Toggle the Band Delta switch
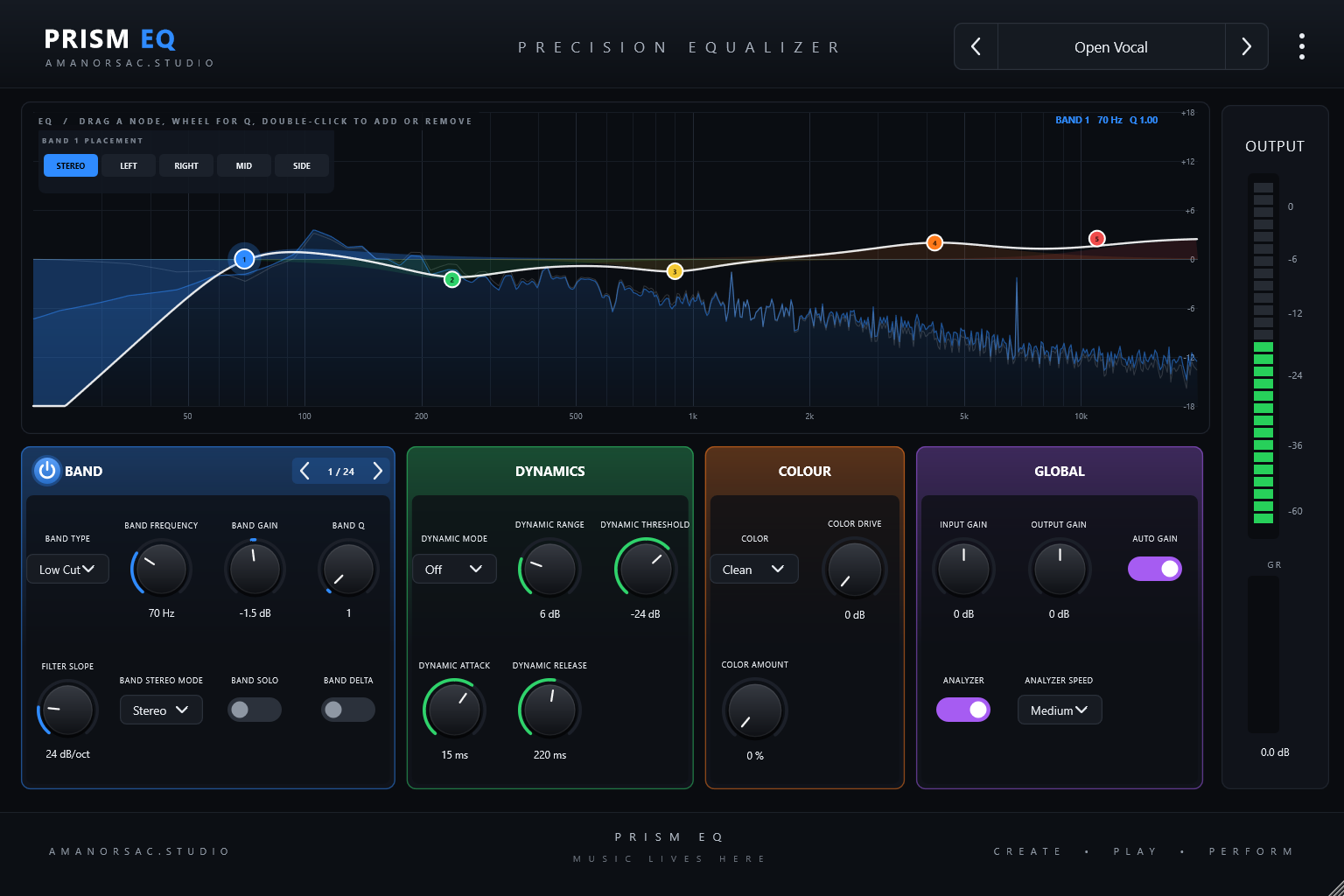 click(x=348, y=710)
